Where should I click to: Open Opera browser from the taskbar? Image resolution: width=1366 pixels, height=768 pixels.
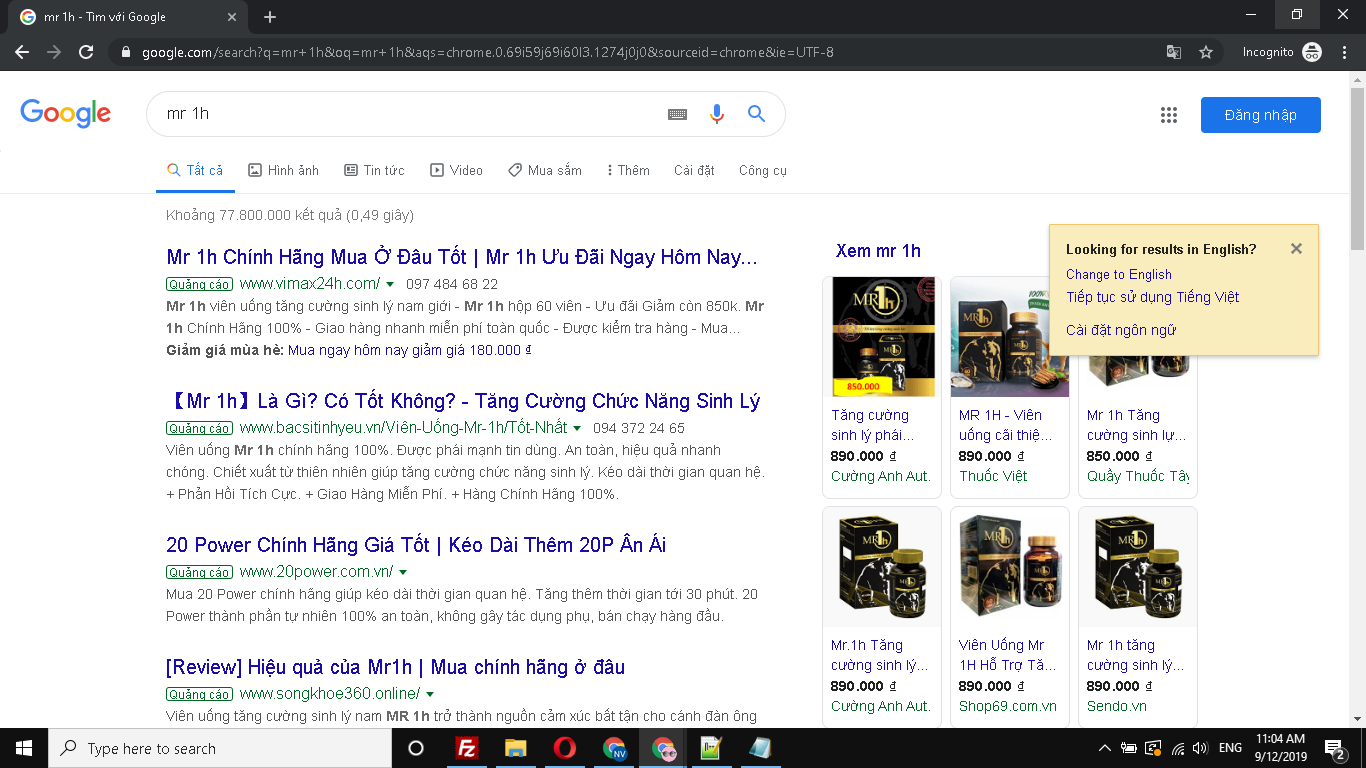tap(565, 748)
